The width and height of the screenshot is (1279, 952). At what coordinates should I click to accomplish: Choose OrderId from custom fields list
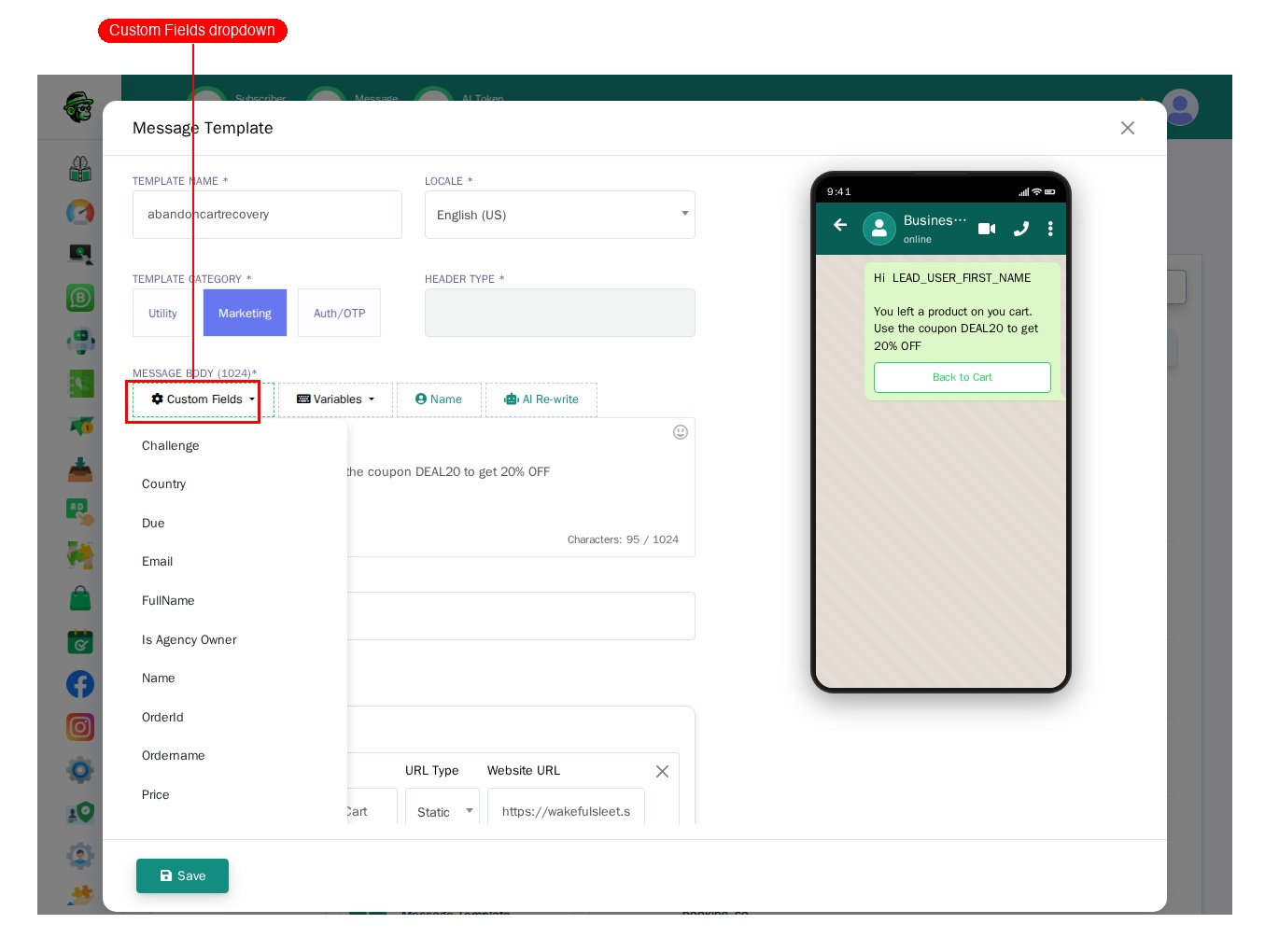[162, 718]
